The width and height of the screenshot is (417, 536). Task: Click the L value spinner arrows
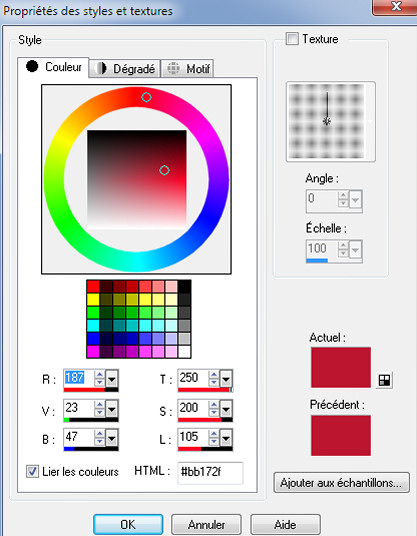click(x=214, y=437)
